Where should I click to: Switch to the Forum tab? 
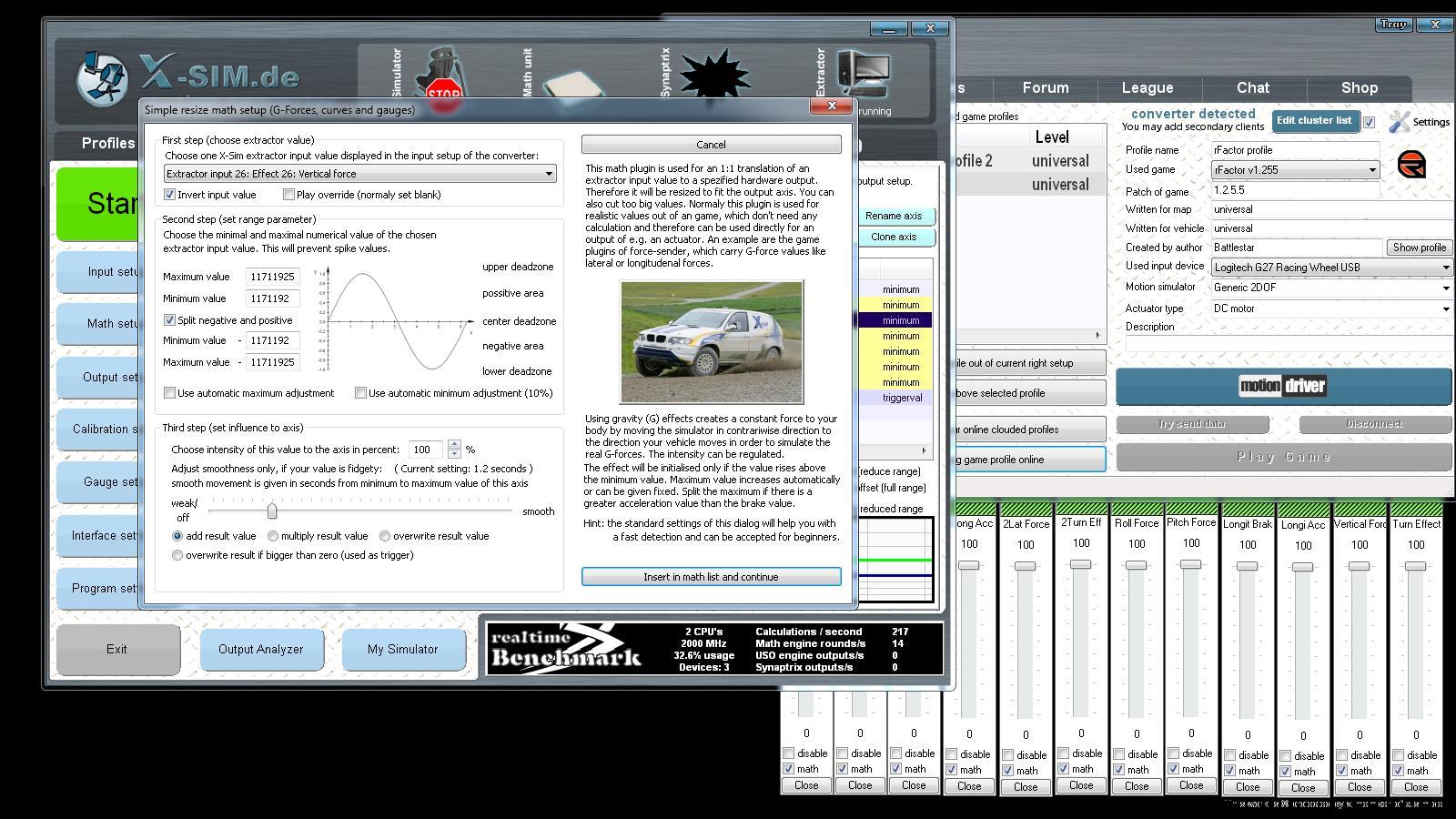tap(1045, 88)
